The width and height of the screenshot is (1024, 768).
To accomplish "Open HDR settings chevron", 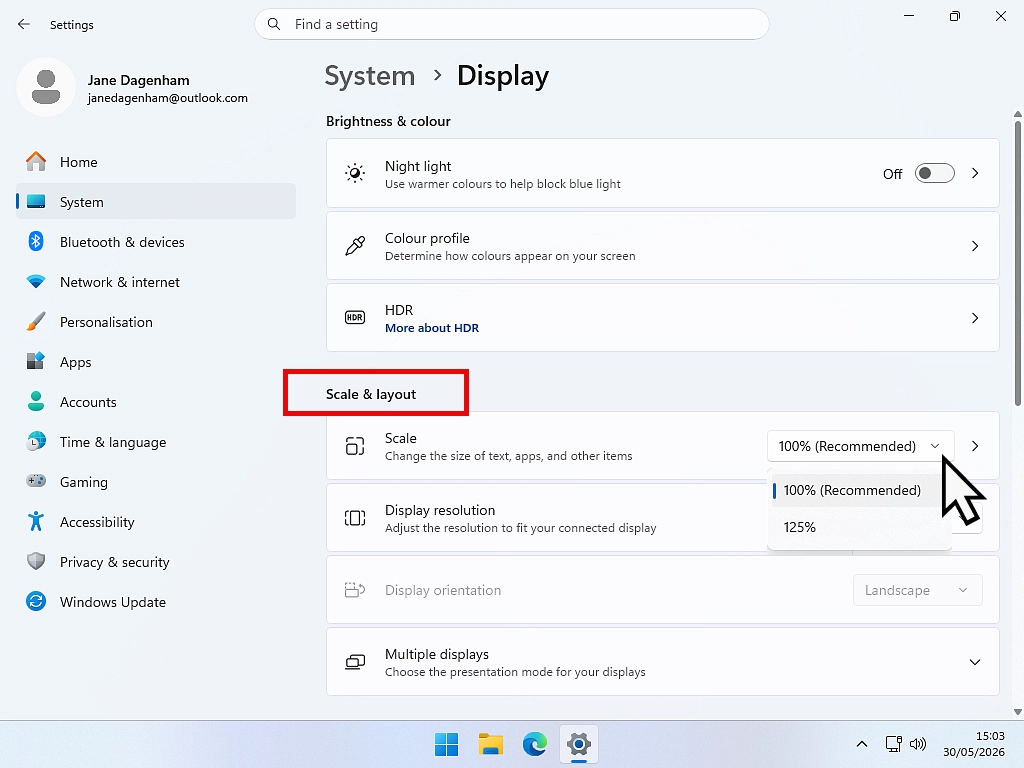I will pos(974,317).
